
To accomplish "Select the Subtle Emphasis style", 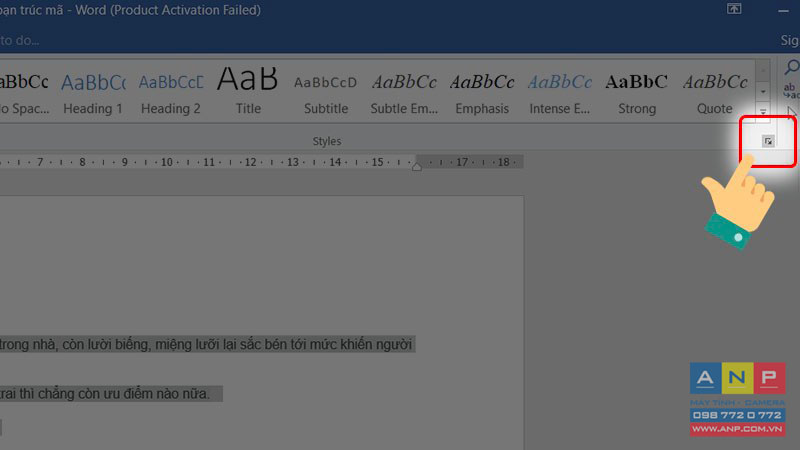I will tap(404, 92).
